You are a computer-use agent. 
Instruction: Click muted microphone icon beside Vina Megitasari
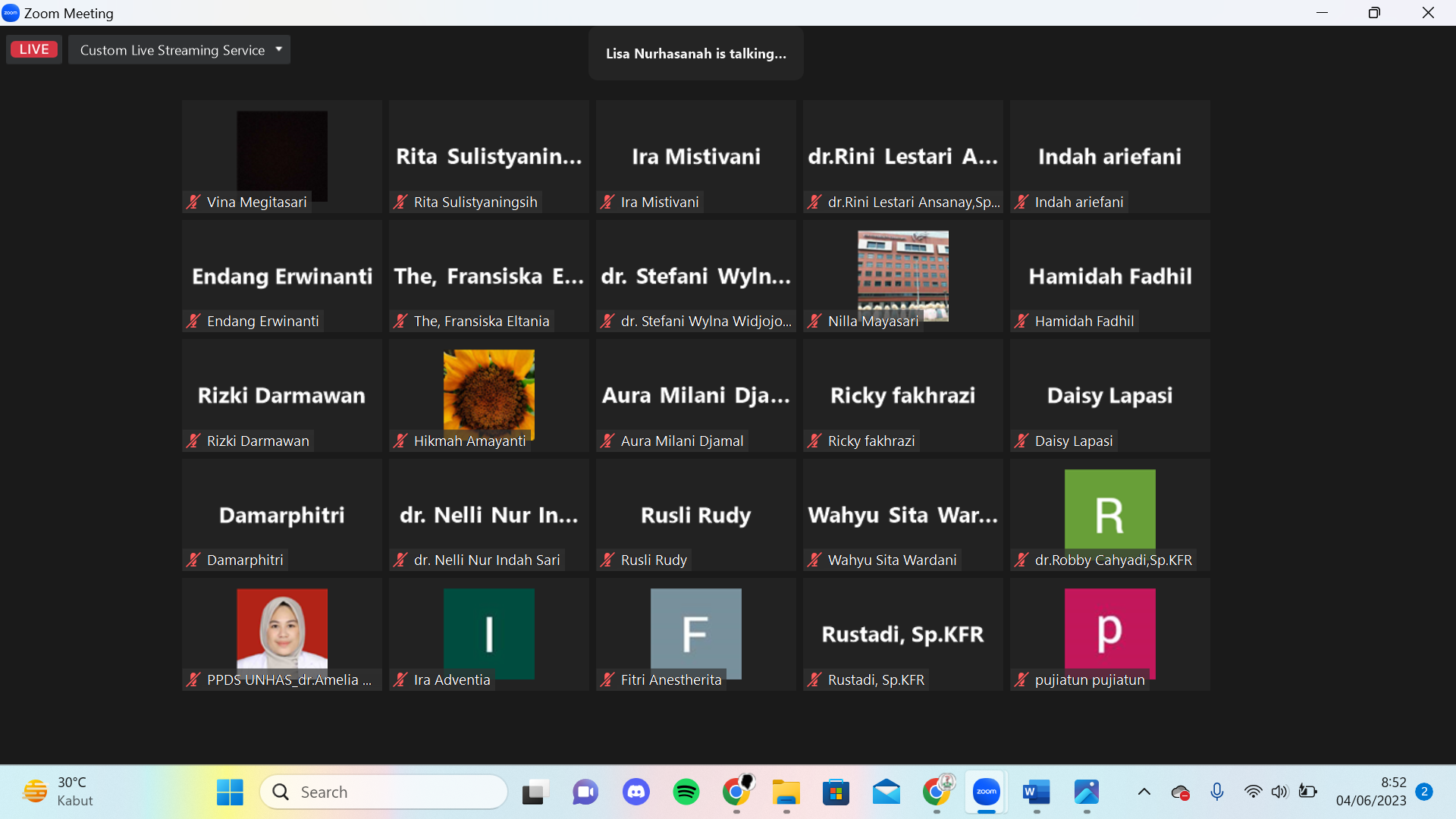coord(193,202)
